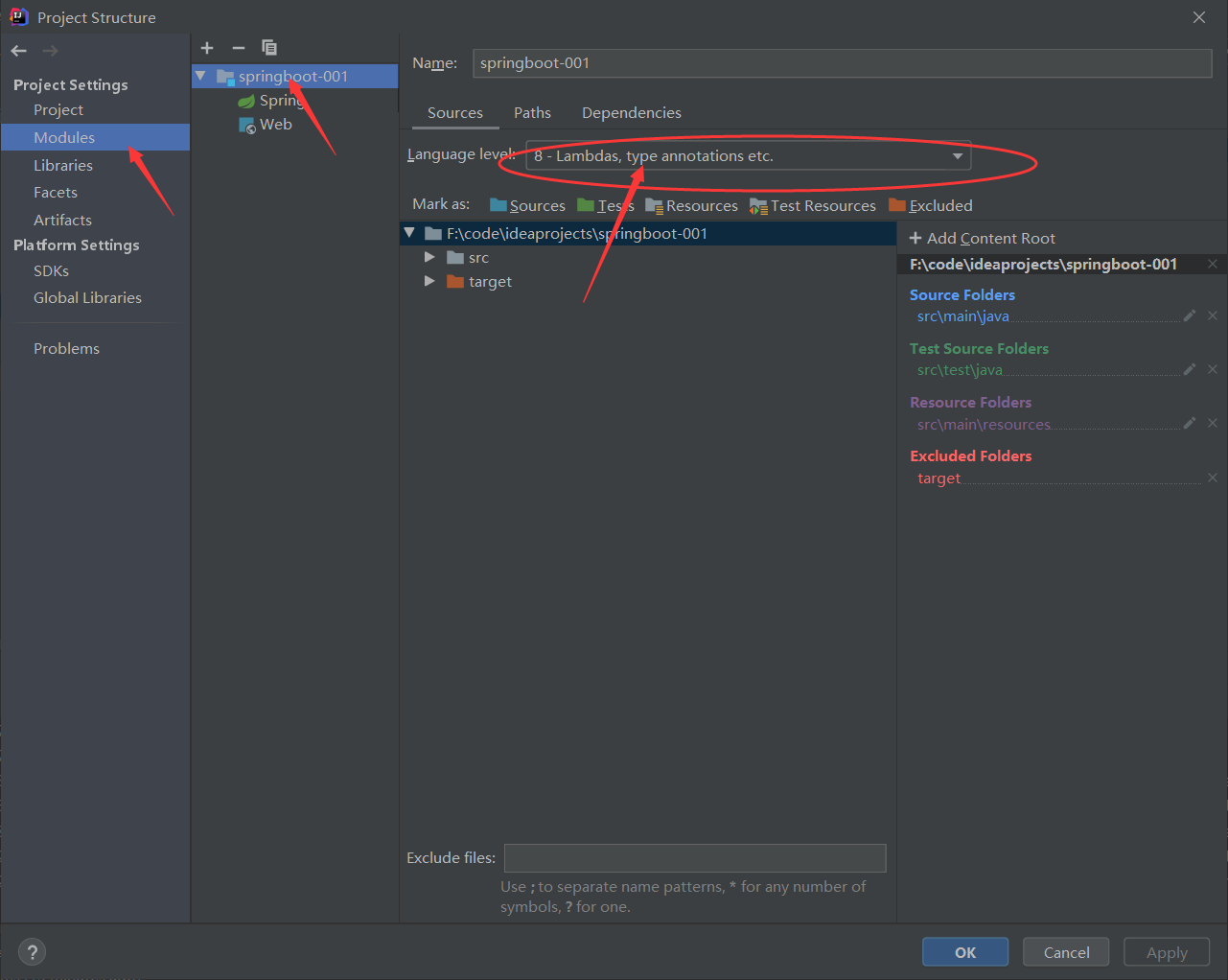Image resolution: width=1228 pixels, height=980 pixels.
Task: Edit properties of src\main\java source folder
Action: pos(1190,315)
